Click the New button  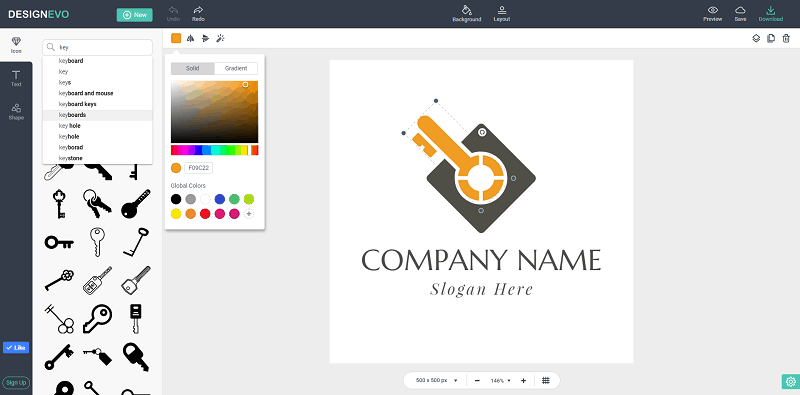(x=135, y=15)
